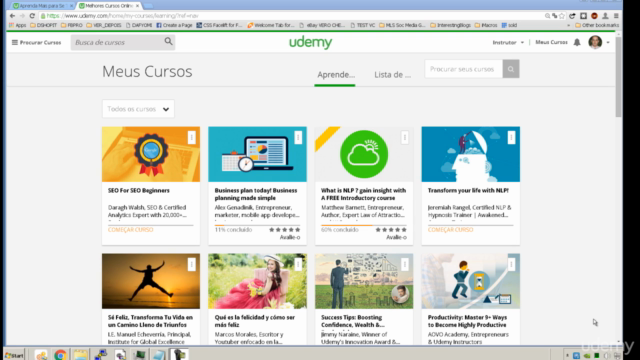Open the Business plan today course thumbnail
This screenshot has width=640, height=360.
click(257, 154)
